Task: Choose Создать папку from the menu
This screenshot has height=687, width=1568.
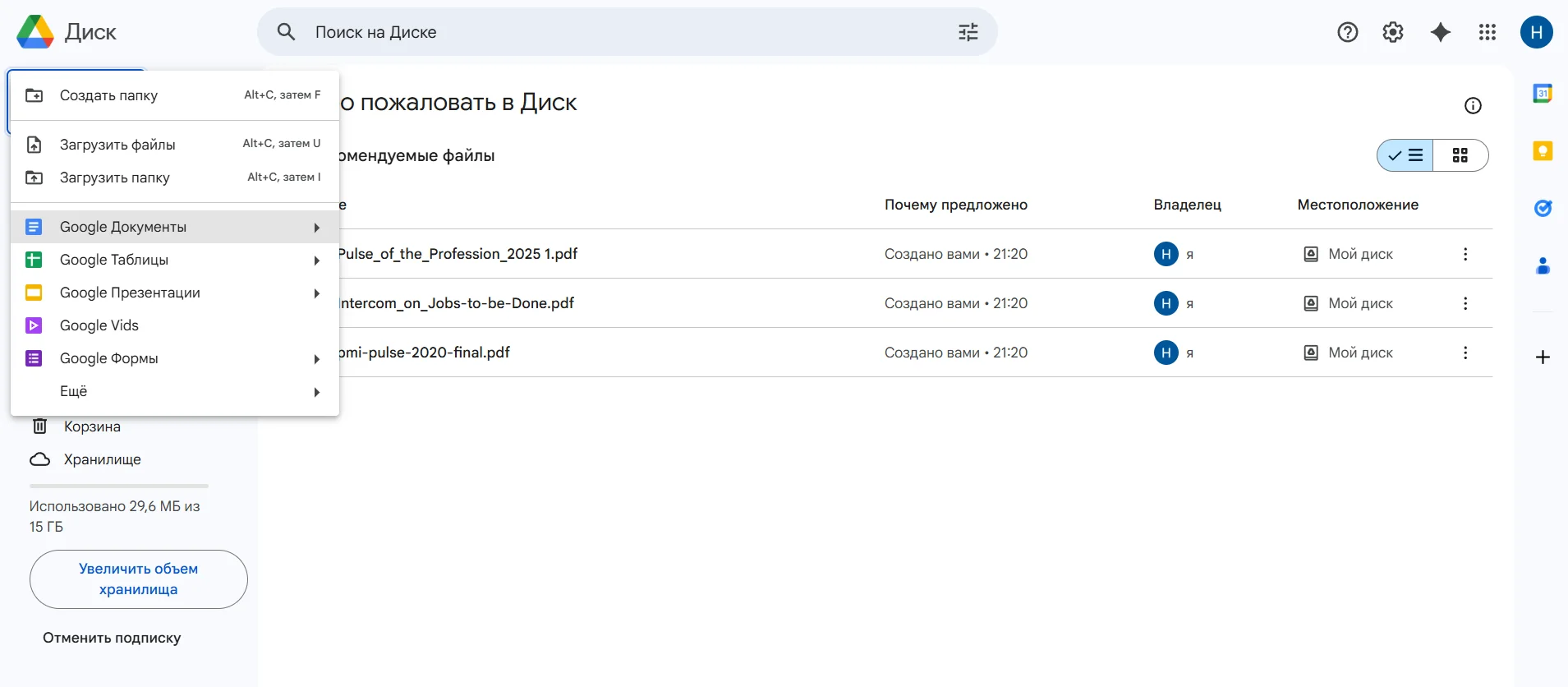Action: point(108,95)
